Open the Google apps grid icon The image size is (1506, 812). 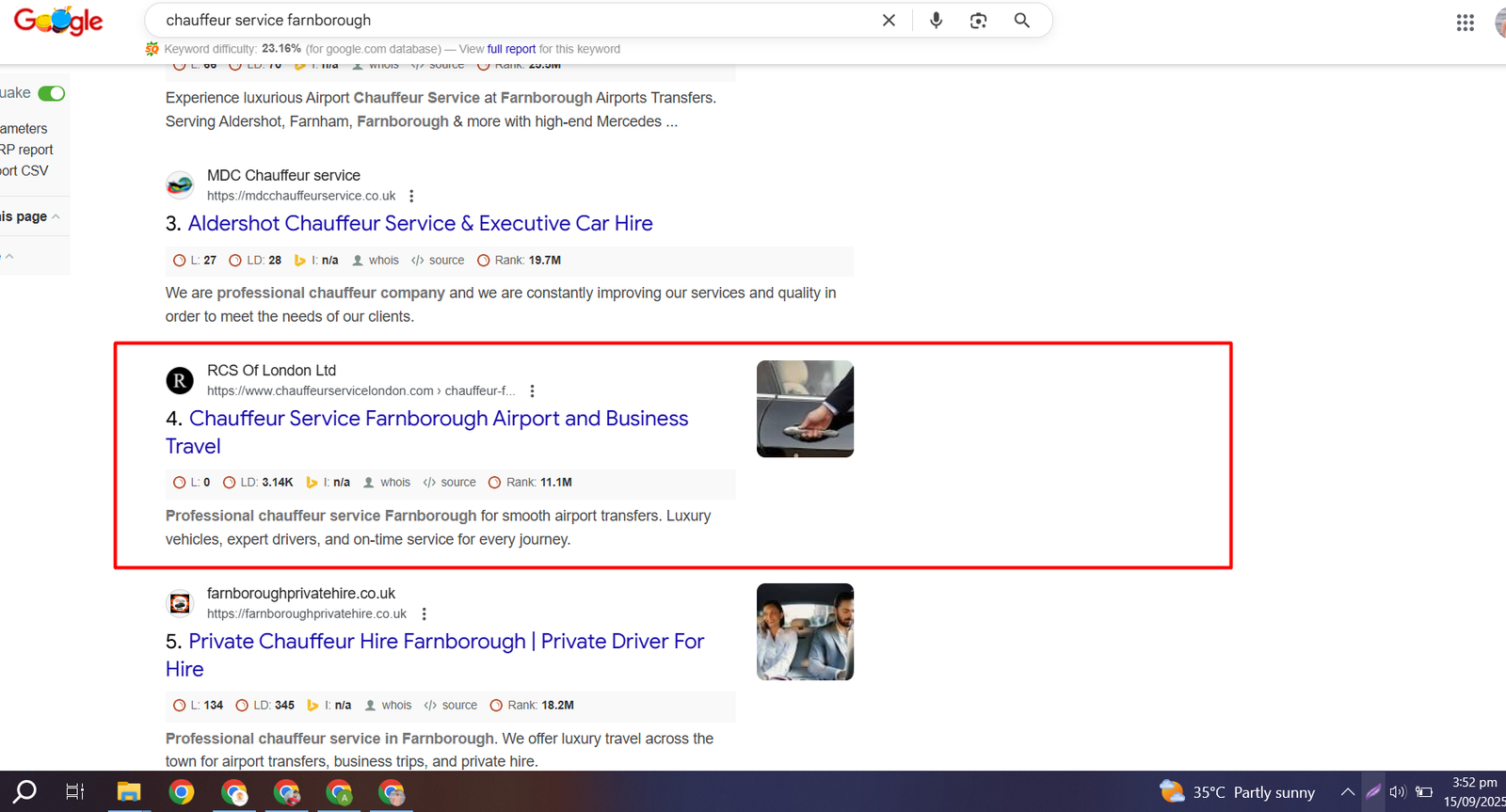tap(1465, 23)
